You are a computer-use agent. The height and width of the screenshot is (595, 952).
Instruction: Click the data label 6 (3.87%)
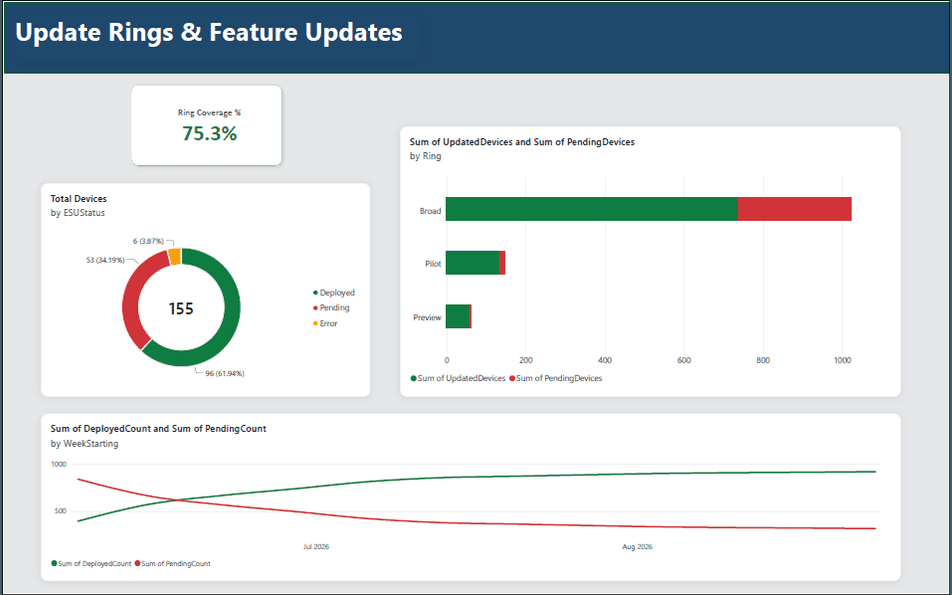point(148,241)
